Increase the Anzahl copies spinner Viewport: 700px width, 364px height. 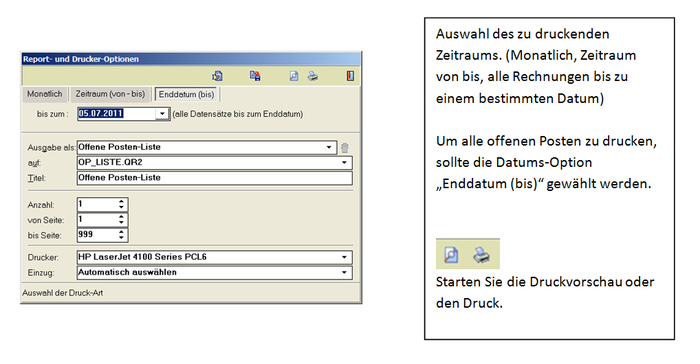click(121, 202)
